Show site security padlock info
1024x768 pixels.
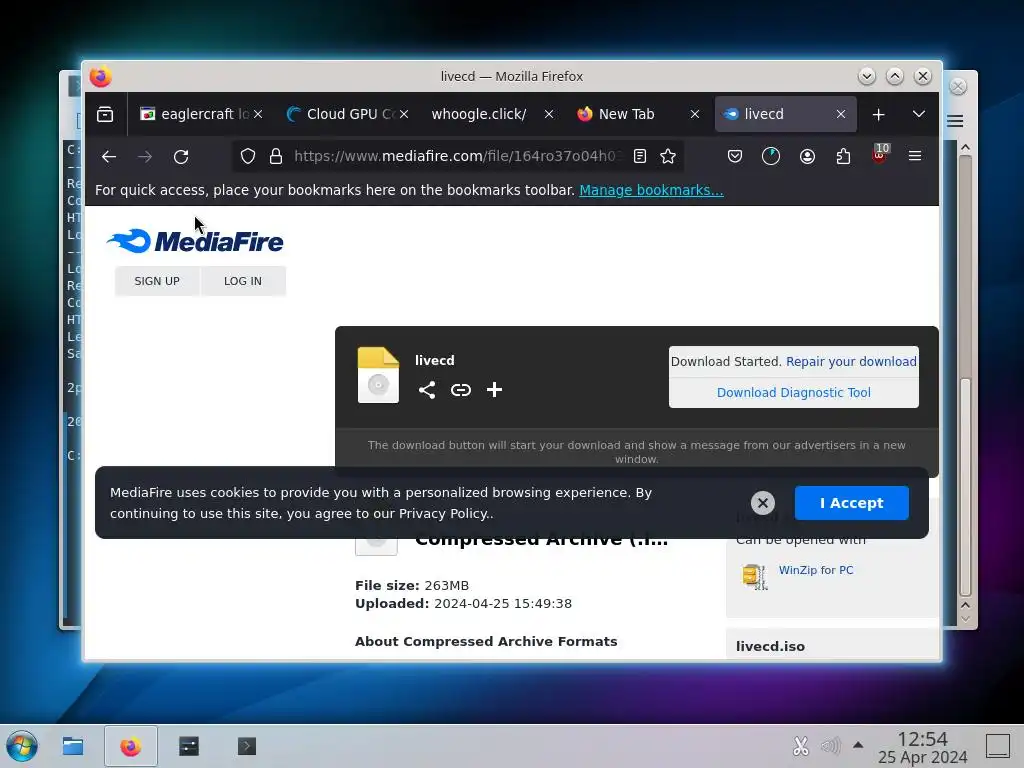point(276,156)
